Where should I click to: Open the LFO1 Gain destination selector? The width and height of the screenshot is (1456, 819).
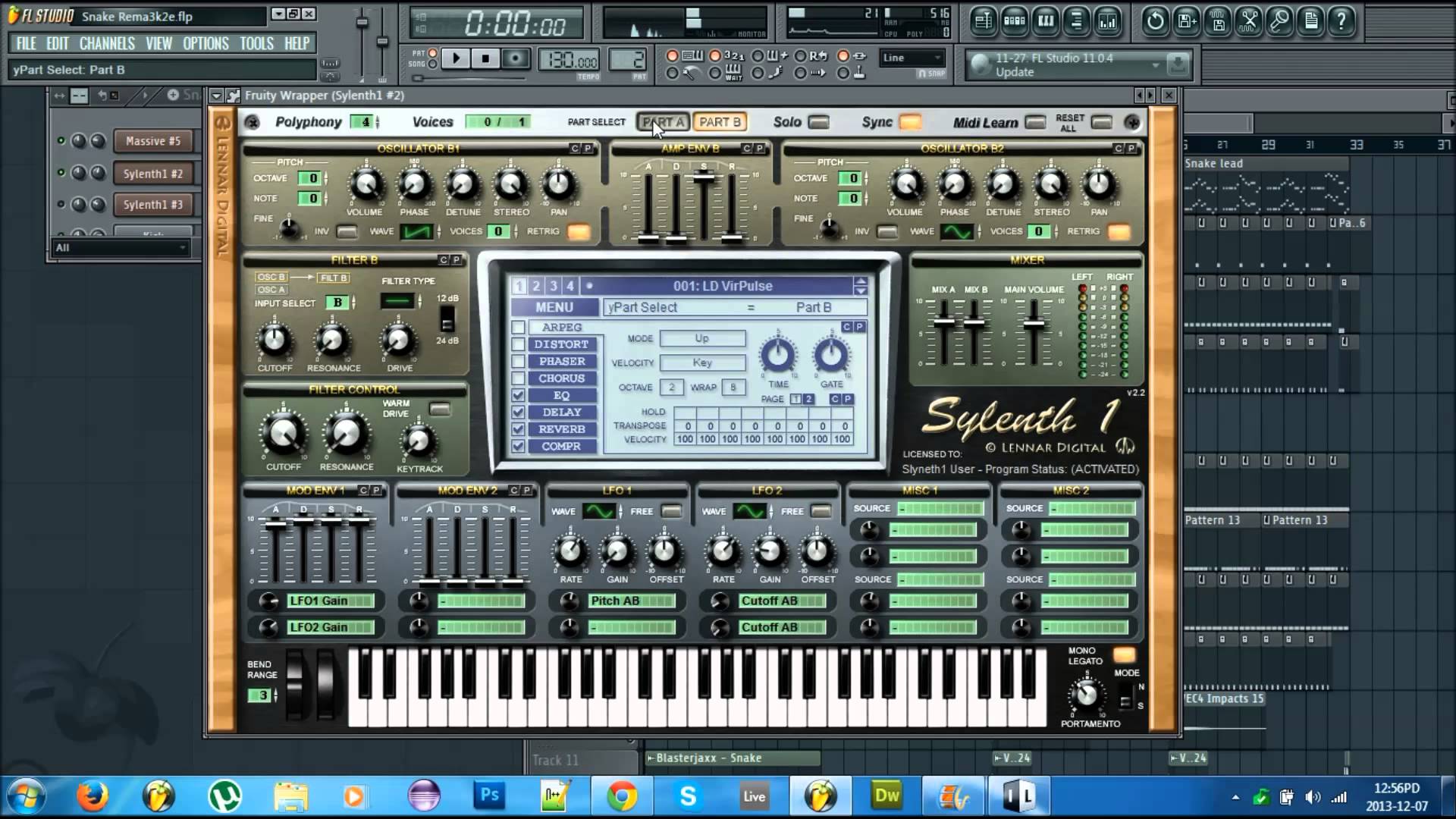click(x=331, y=601)
